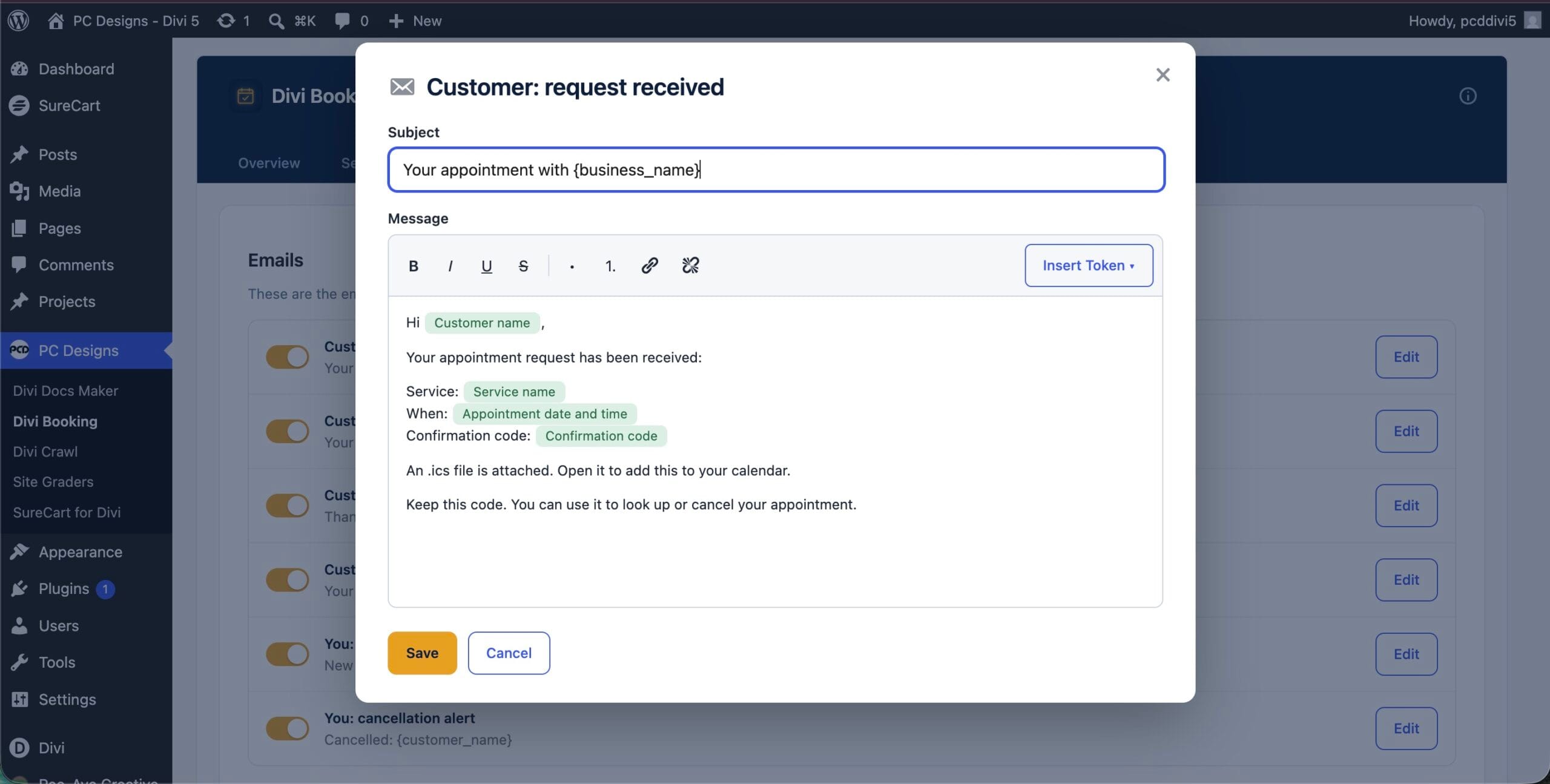Apply strikethrough formatting in editor

click(x=523, y=266)
